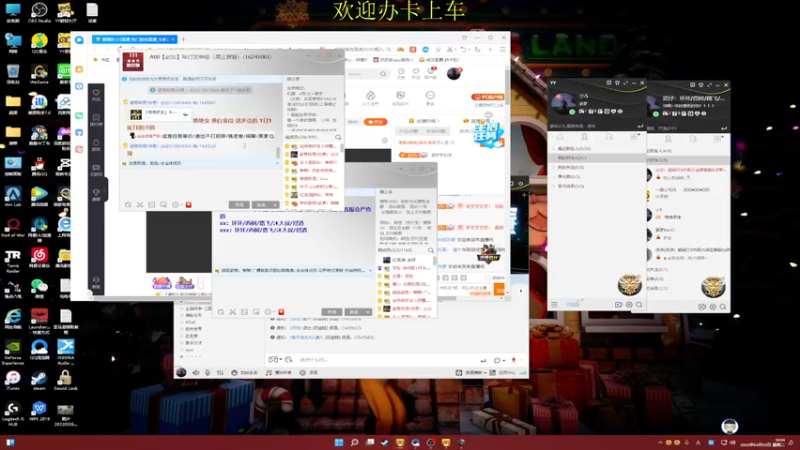Open Huya user avatar at page top

454,73
